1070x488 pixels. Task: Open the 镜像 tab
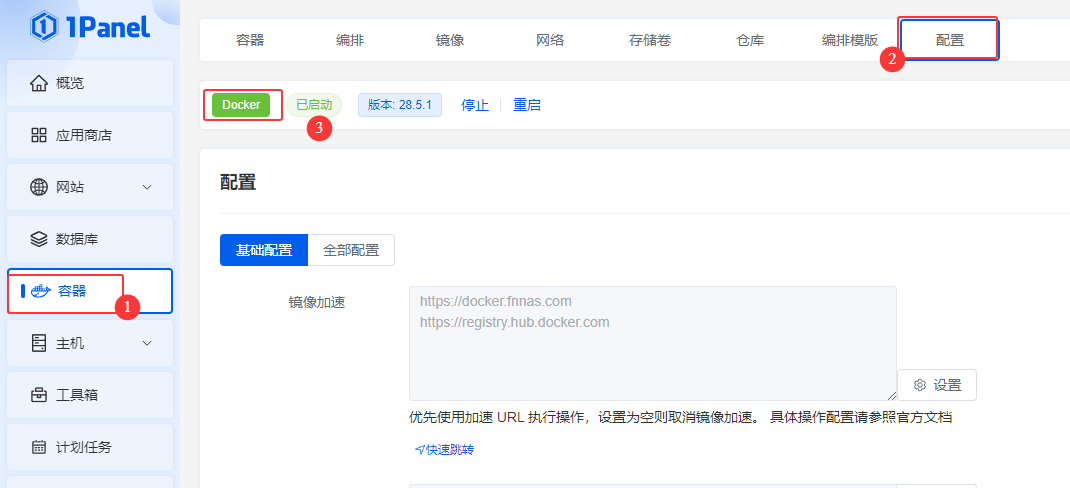pyautogui.click(x=450, y=40)
